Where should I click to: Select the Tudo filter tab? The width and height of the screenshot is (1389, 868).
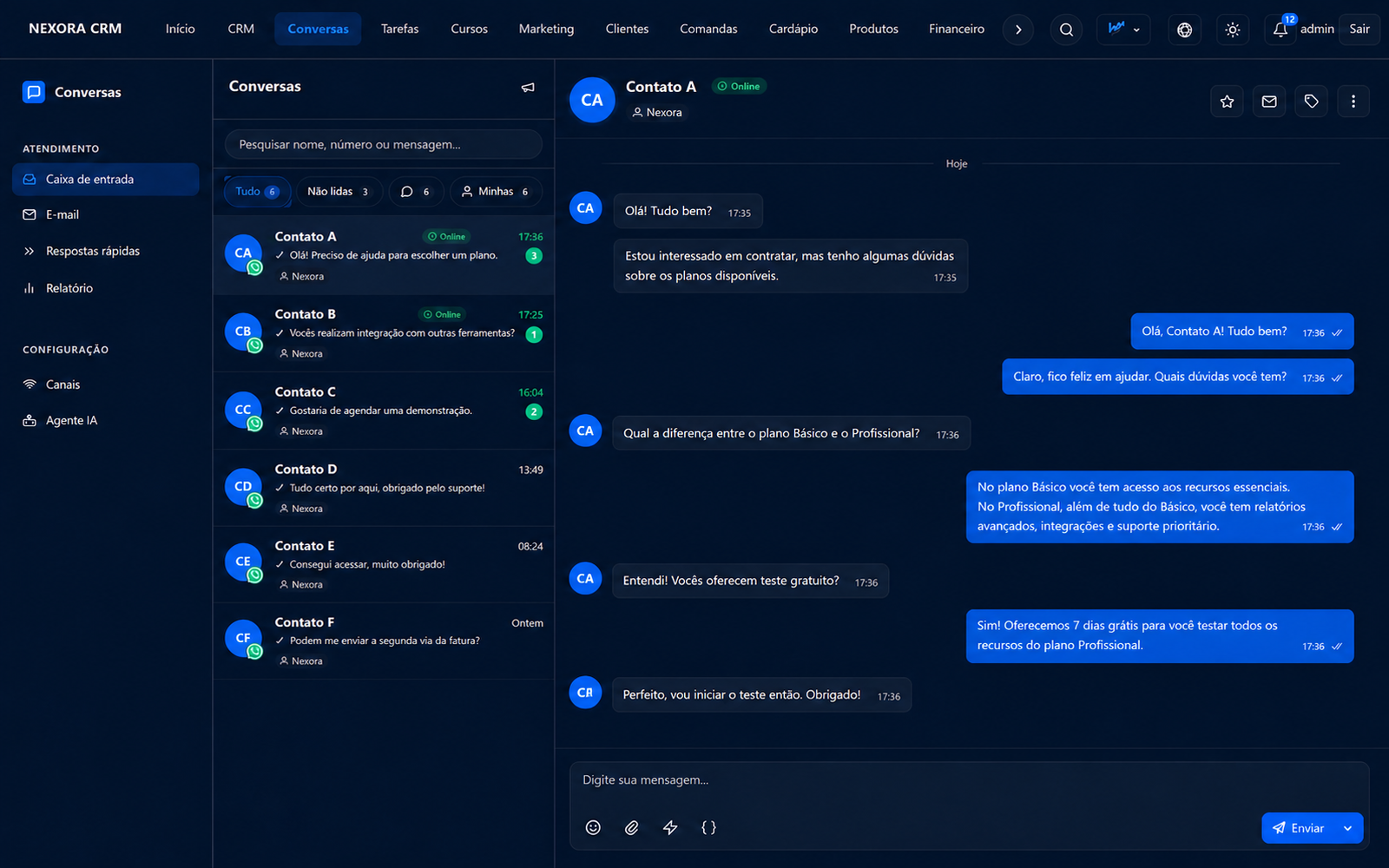click(x=257, y=192)
